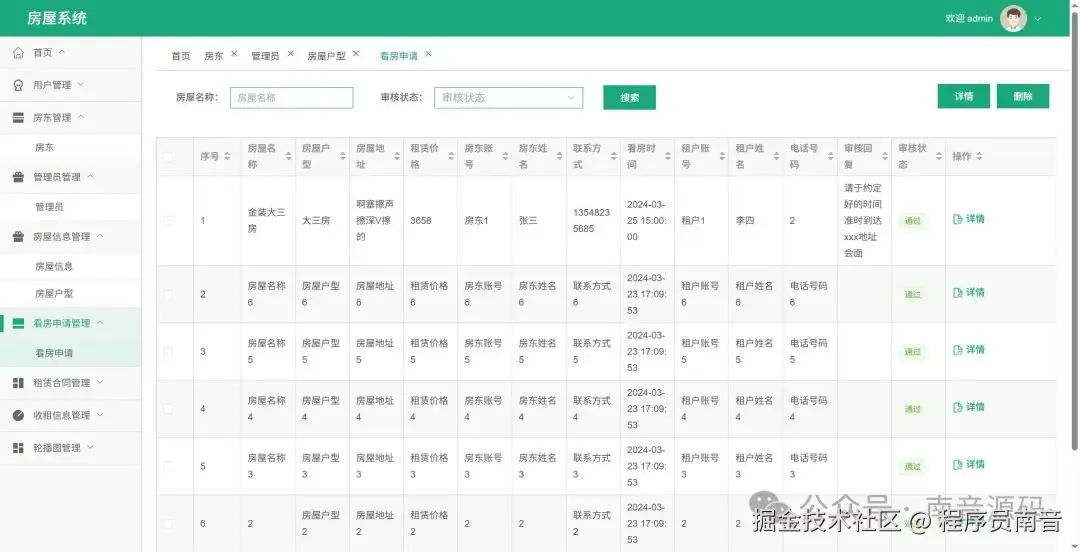Sort table by 房东姓名 column
Image resolution: width=1080 pixels, height=552 pixels.
click(x=559, y=156)
